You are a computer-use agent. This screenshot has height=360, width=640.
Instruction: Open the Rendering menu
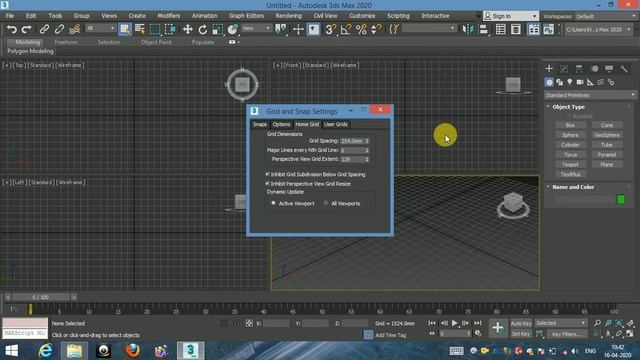pos(289,16)
